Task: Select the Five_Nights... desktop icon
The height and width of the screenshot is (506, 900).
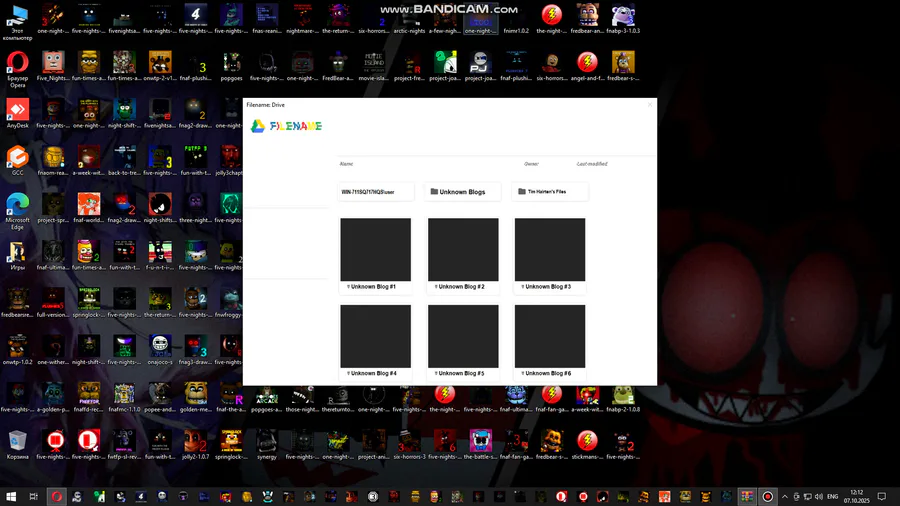Action: pyautogui.click(x=53, y=66)
